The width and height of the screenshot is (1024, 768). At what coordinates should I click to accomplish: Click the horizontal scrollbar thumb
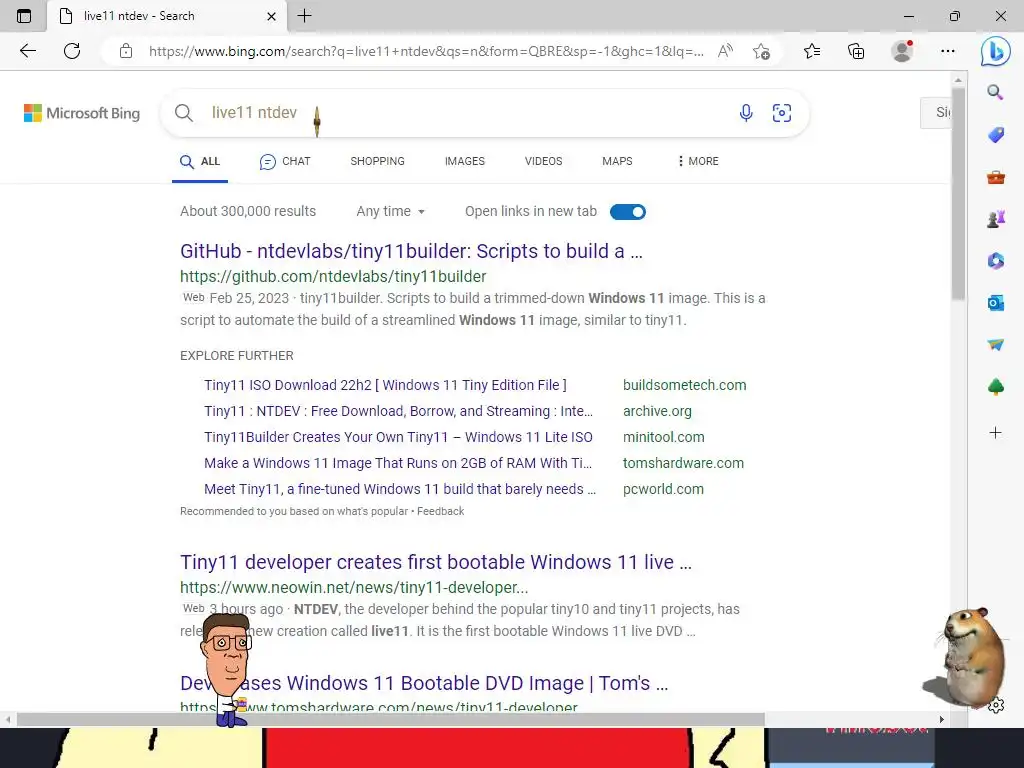(x=391, y=719)
